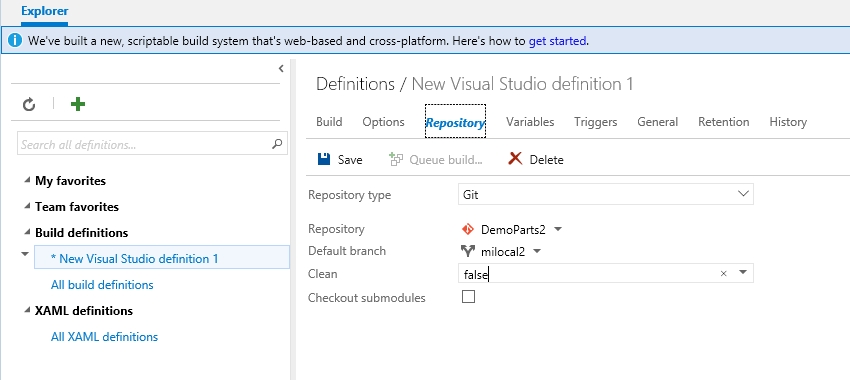The width and height of the screenshot is (850, 380).
Task: Follow the get started link
Action: coord(557,41)
